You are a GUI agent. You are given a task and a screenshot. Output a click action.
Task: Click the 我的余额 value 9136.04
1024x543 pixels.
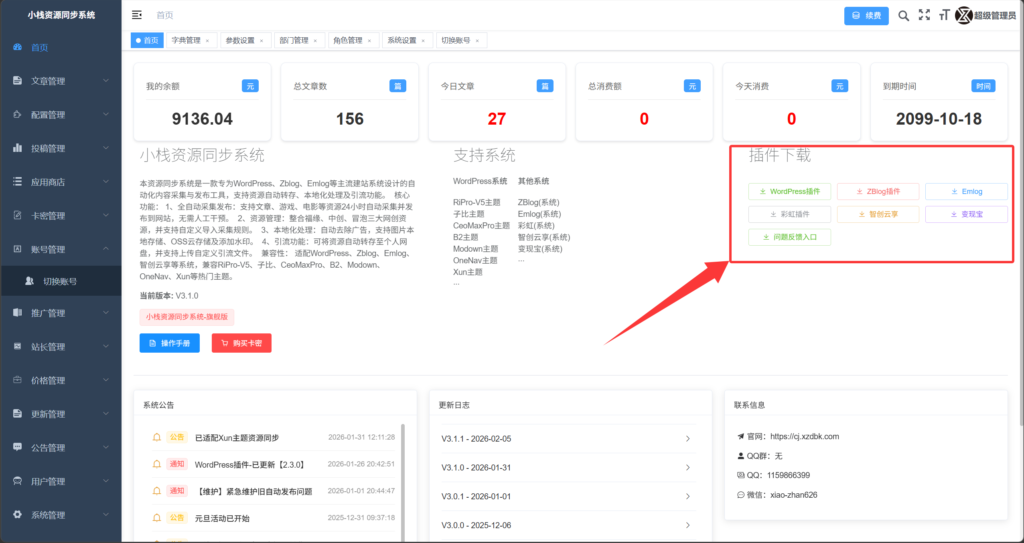tap(202, 119)
